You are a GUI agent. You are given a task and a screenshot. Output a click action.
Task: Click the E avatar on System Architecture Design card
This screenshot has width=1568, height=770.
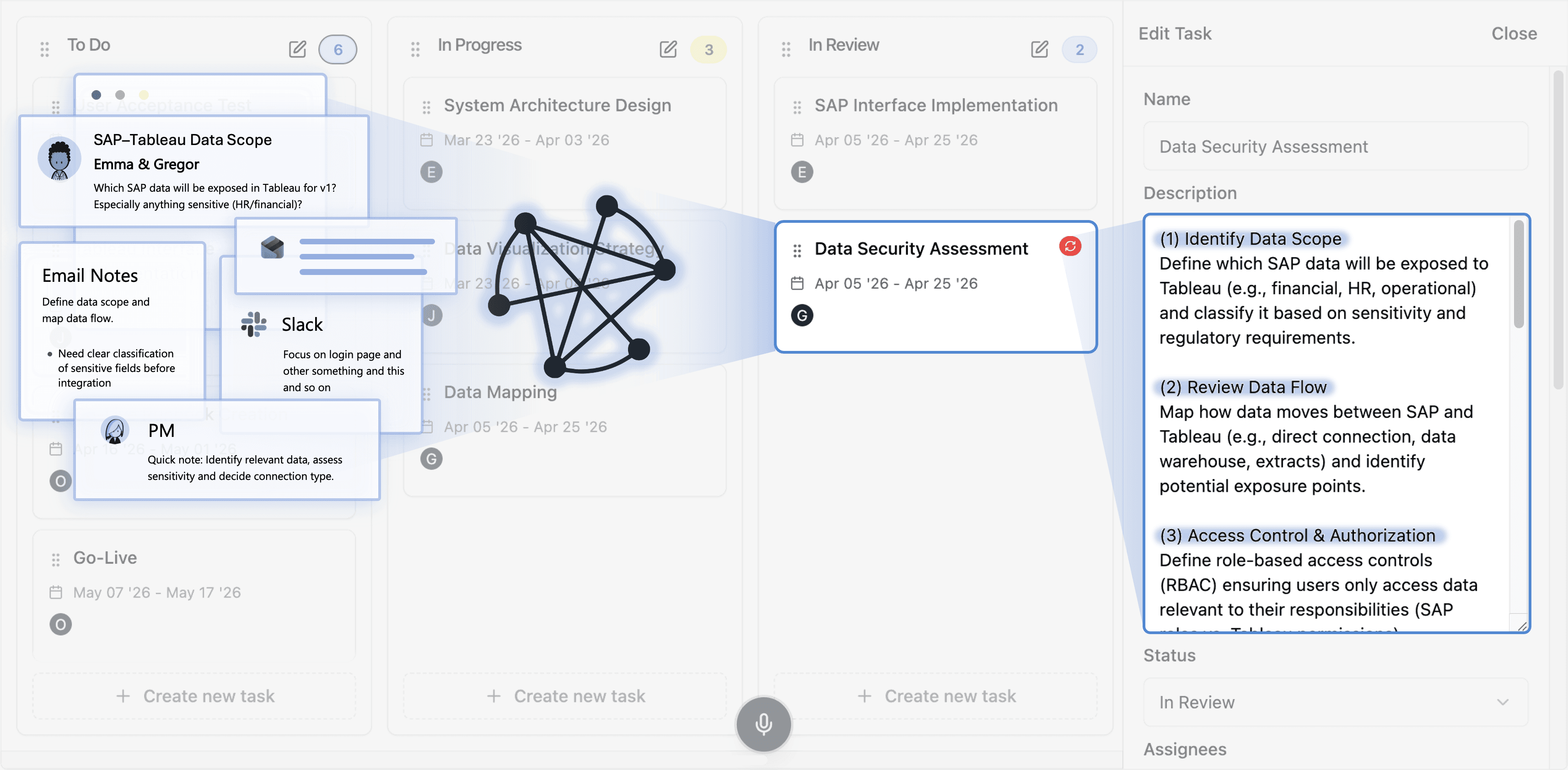(x=431, y=172)
